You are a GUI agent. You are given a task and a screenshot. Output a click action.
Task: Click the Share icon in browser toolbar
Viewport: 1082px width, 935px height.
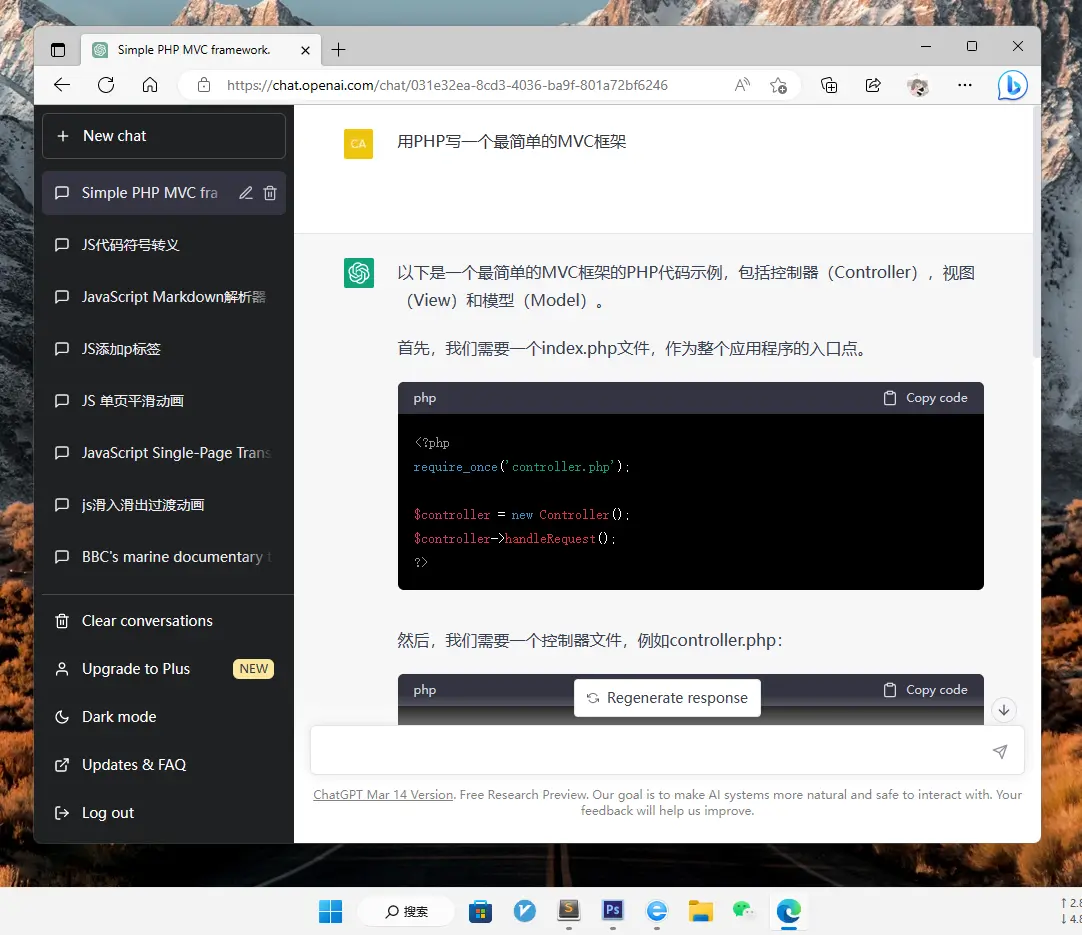click(873, 85)
